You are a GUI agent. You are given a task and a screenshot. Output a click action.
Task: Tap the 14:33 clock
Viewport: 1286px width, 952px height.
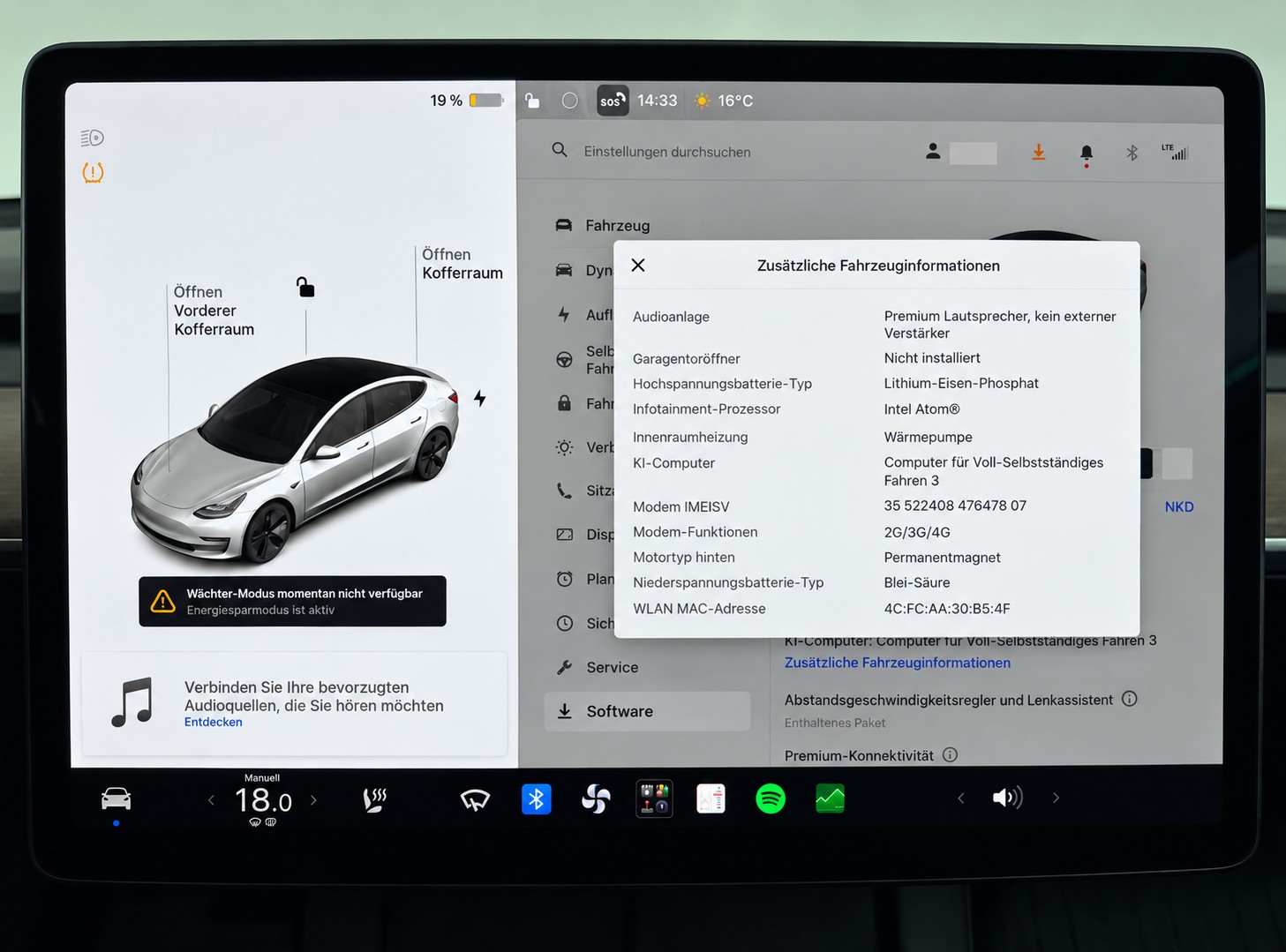point(658,101)
